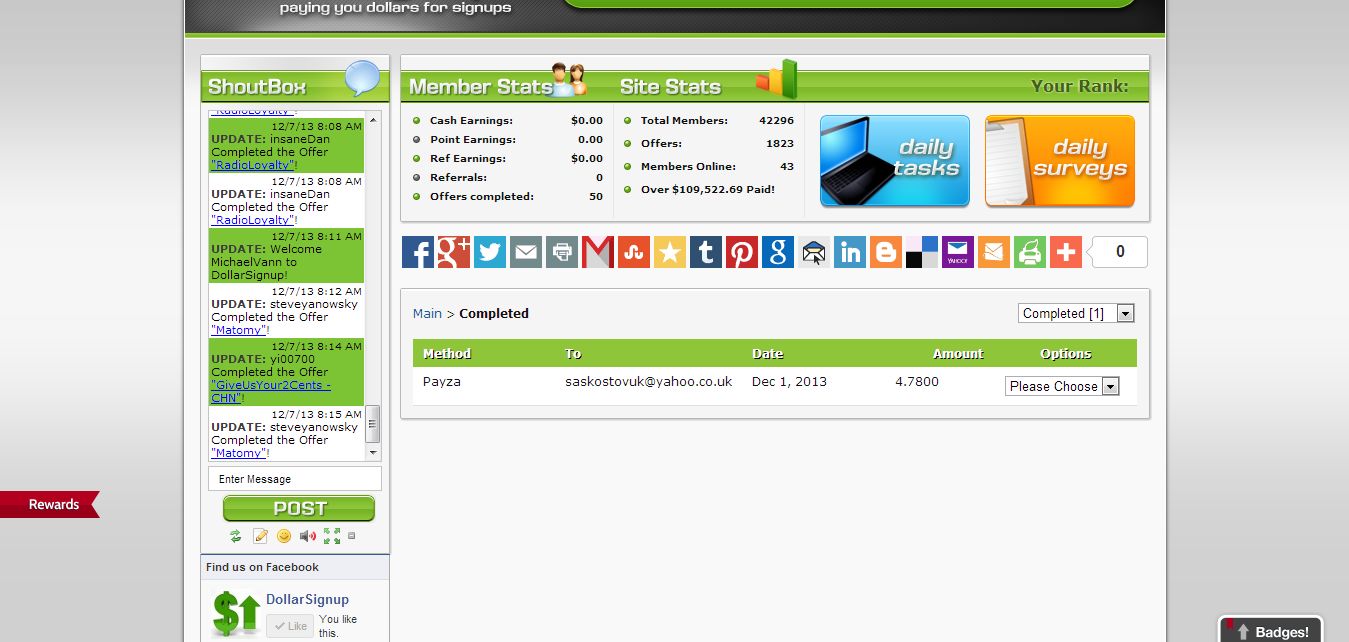Screen dimensions: 1349x642
Task: Open the smiley emoticon picker
Action: 284,536
